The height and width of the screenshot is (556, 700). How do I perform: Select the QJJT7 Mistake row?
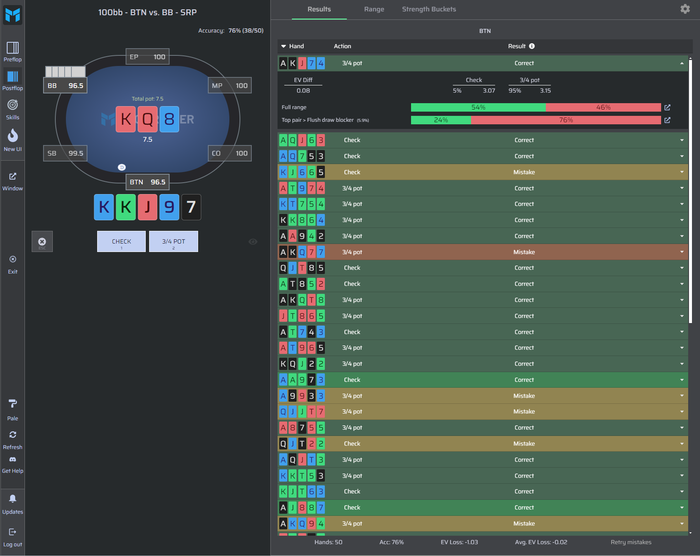(483, 411)
